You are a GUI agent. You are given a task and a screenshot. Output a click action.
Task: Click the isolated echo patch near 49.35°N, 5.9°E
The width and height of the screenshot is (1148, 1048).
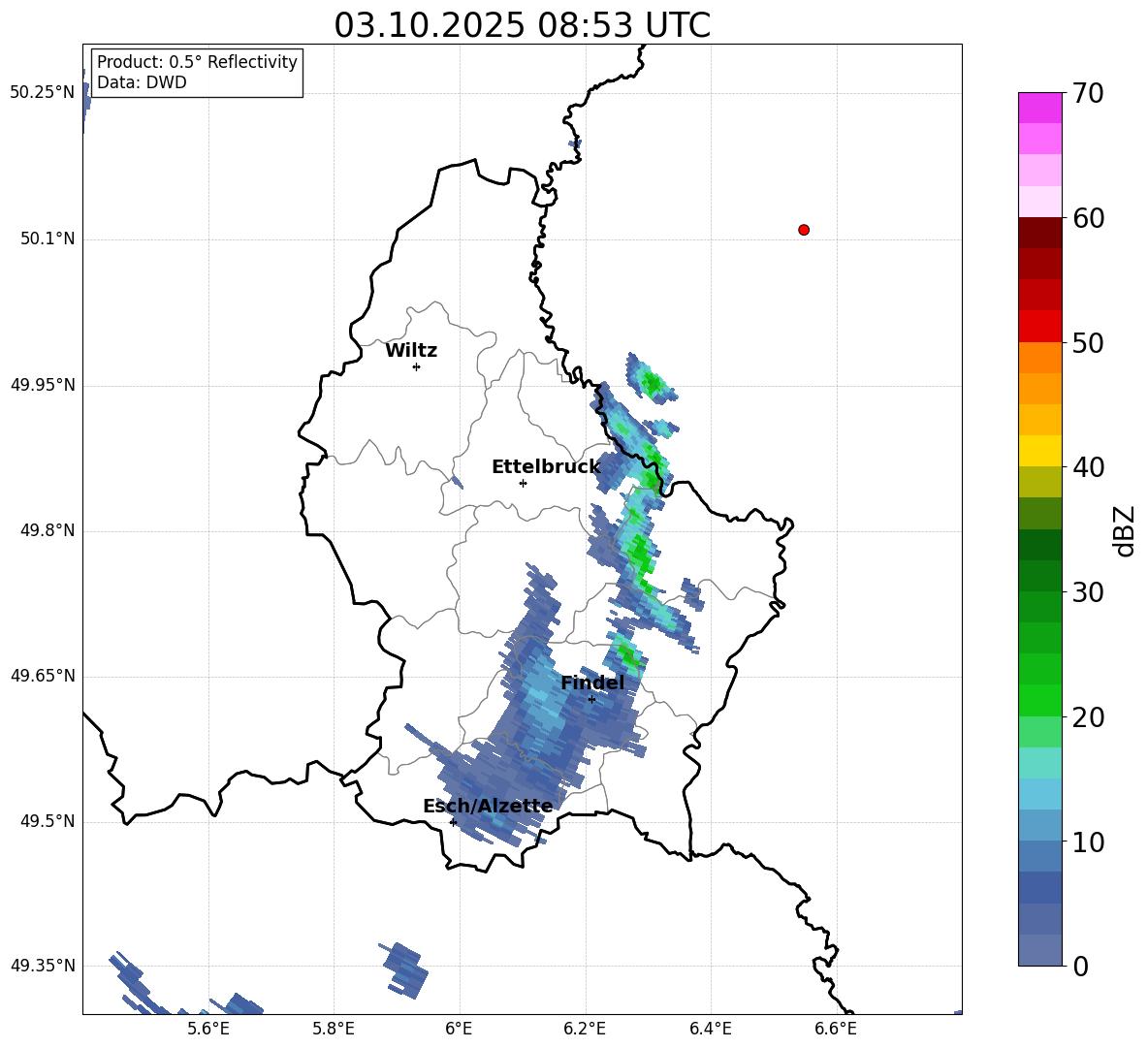tap(404, 970)
